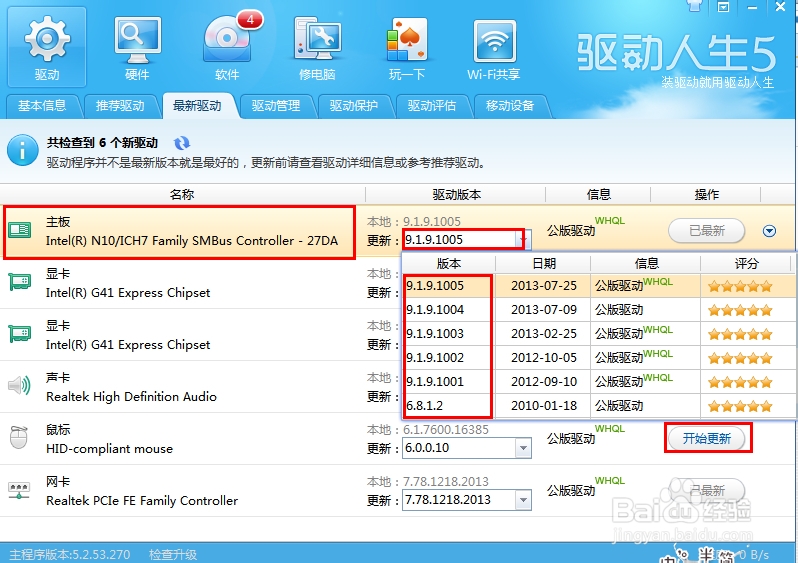Click the 检查升级 link in status bar

pos(173,554)
